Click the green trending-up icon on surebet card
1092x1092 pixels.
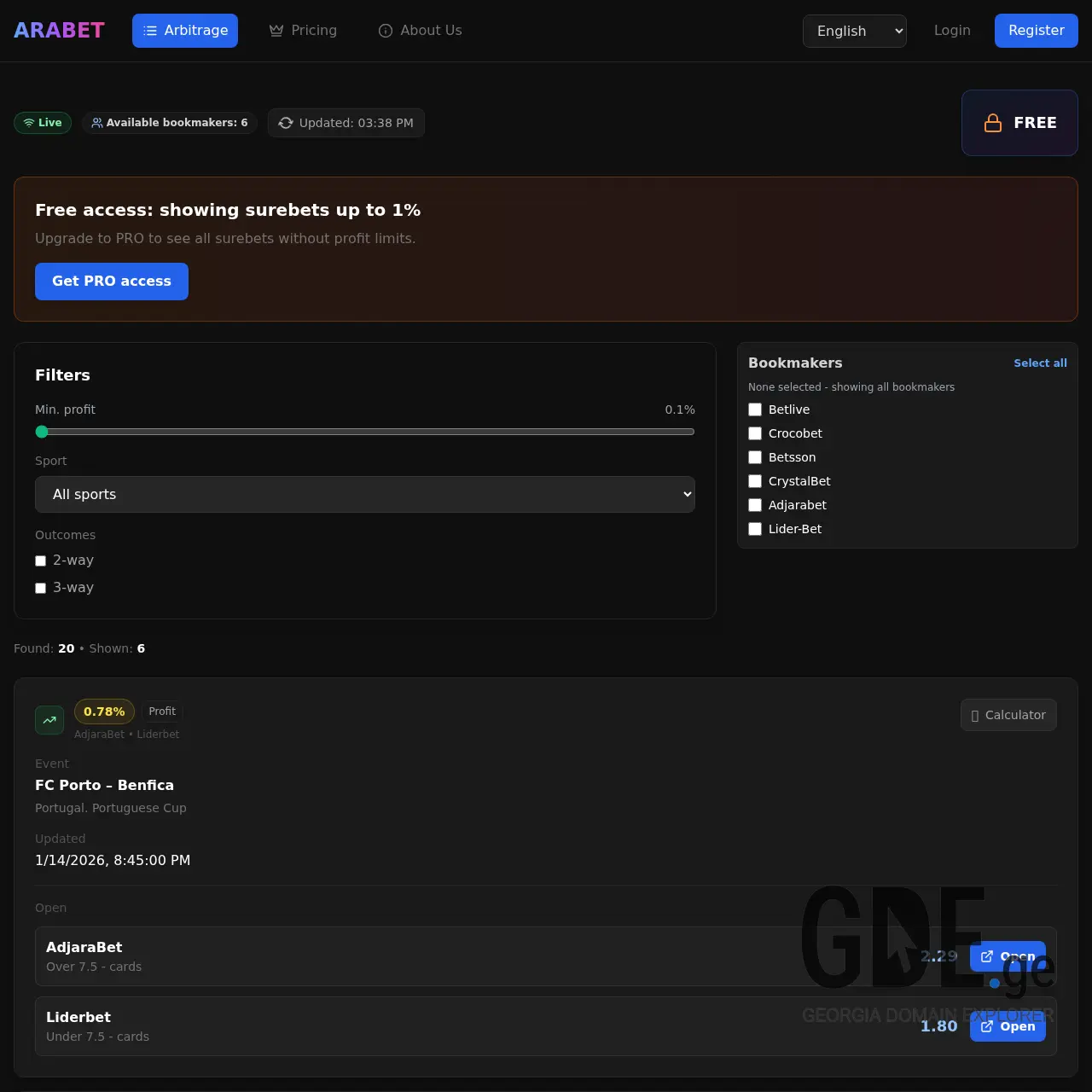[x=49, y=720]
